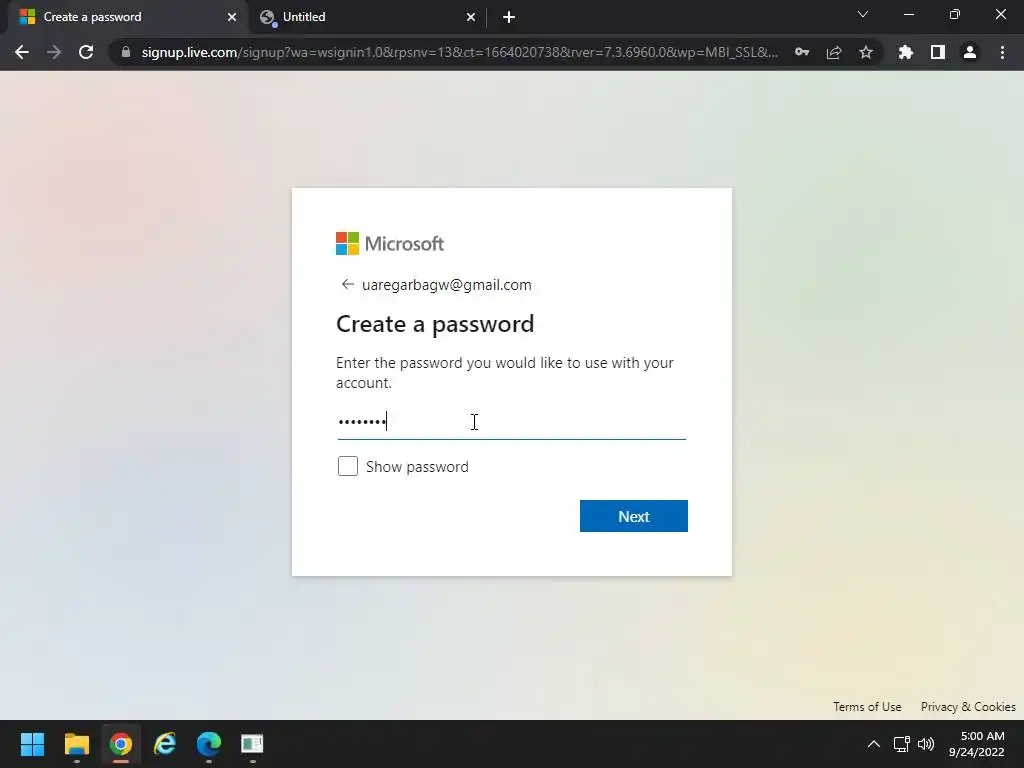Toggle the browser side panel icon

938,52
